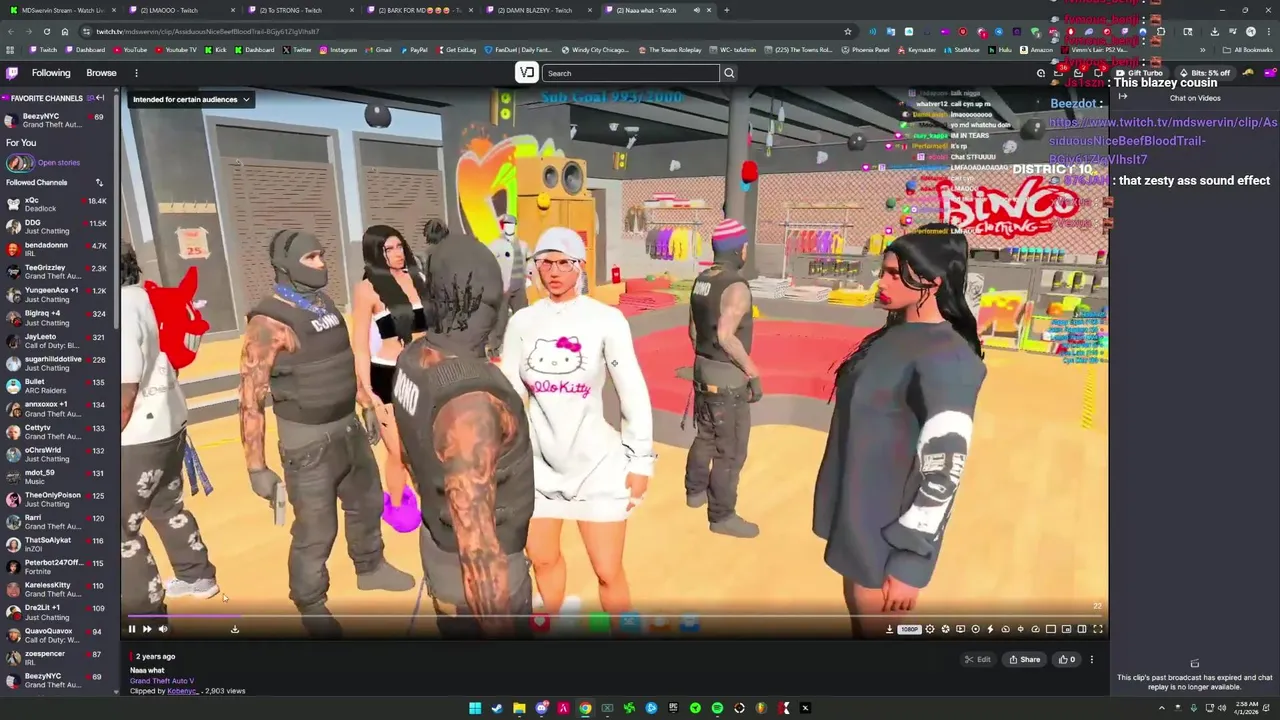Viewport: 1280px width, 720px height.
Task: Collapse the Chat on Videos panel
Action: pos(1123,97)
